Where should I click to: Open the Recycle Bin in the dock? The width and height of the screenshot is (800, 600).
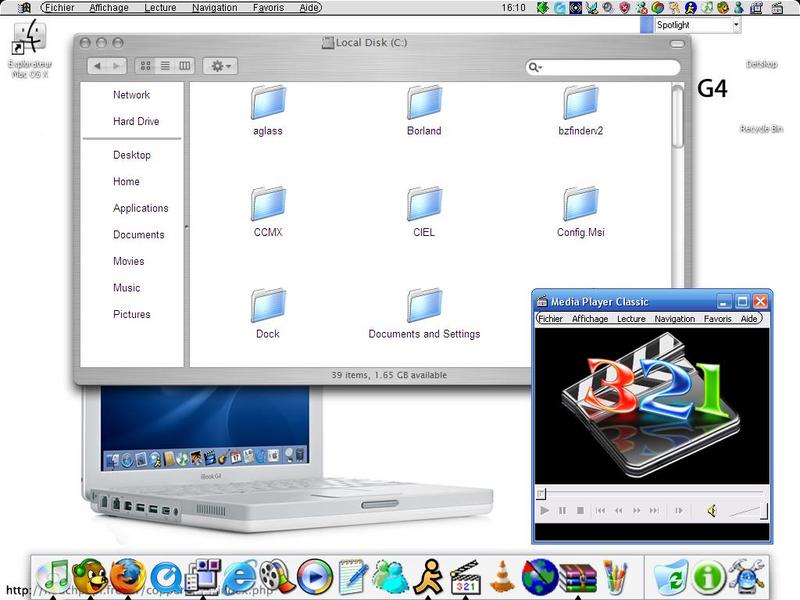(x=670, y=578)
